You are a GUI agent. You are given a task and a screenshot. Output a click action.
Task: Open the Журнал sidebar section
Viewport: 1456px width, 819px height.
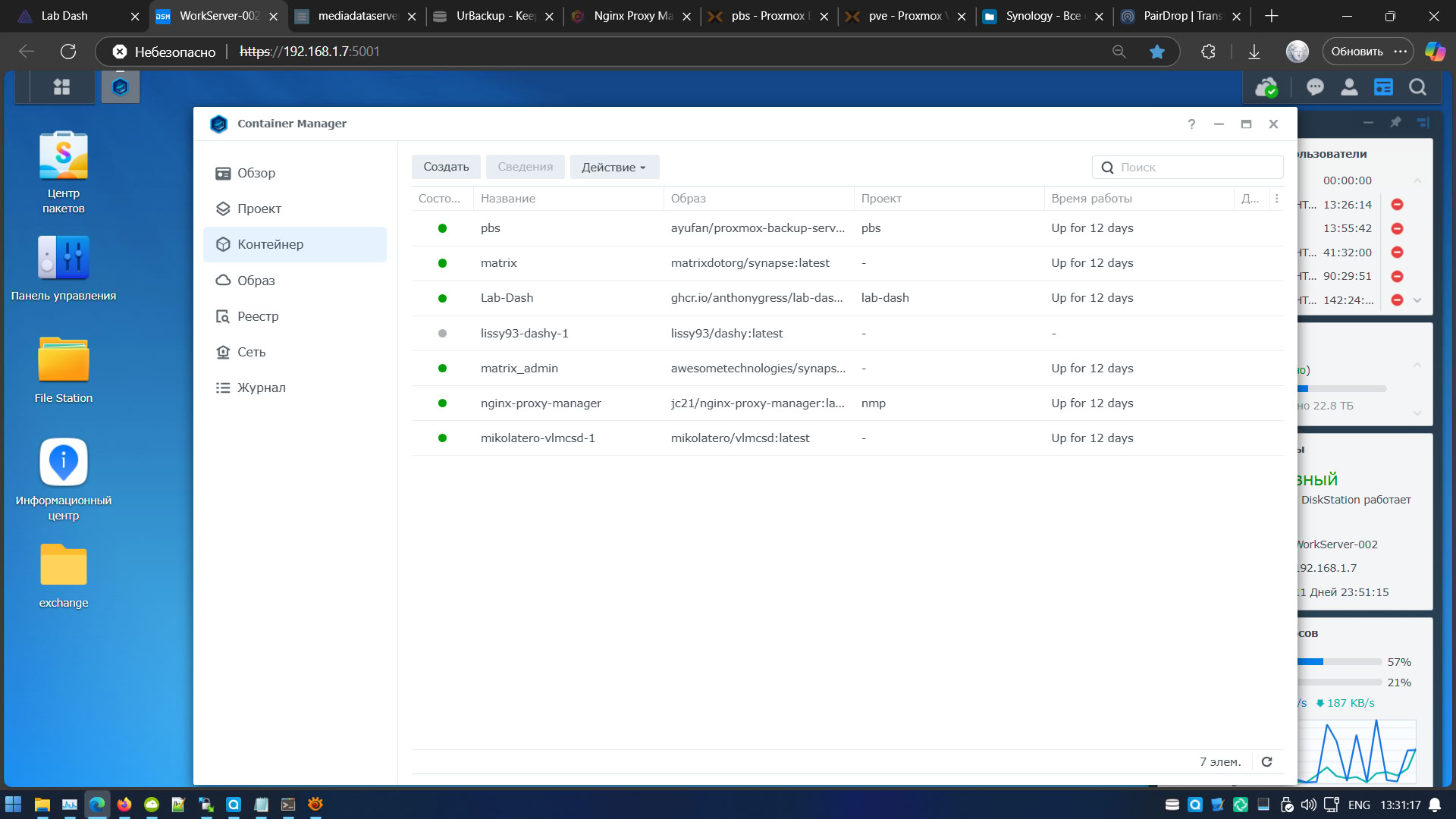(x=261, y=388)
